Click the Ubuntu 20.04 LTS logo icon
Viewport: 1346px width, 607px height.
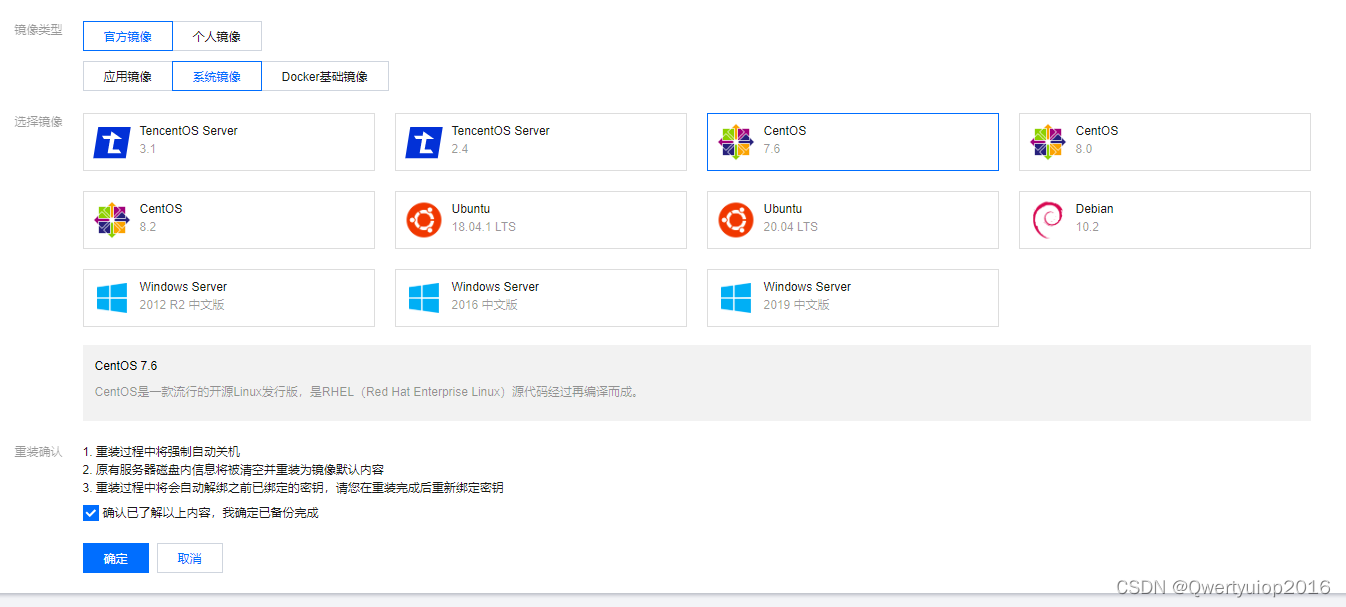pyautogui.click(x=736, y=220)
